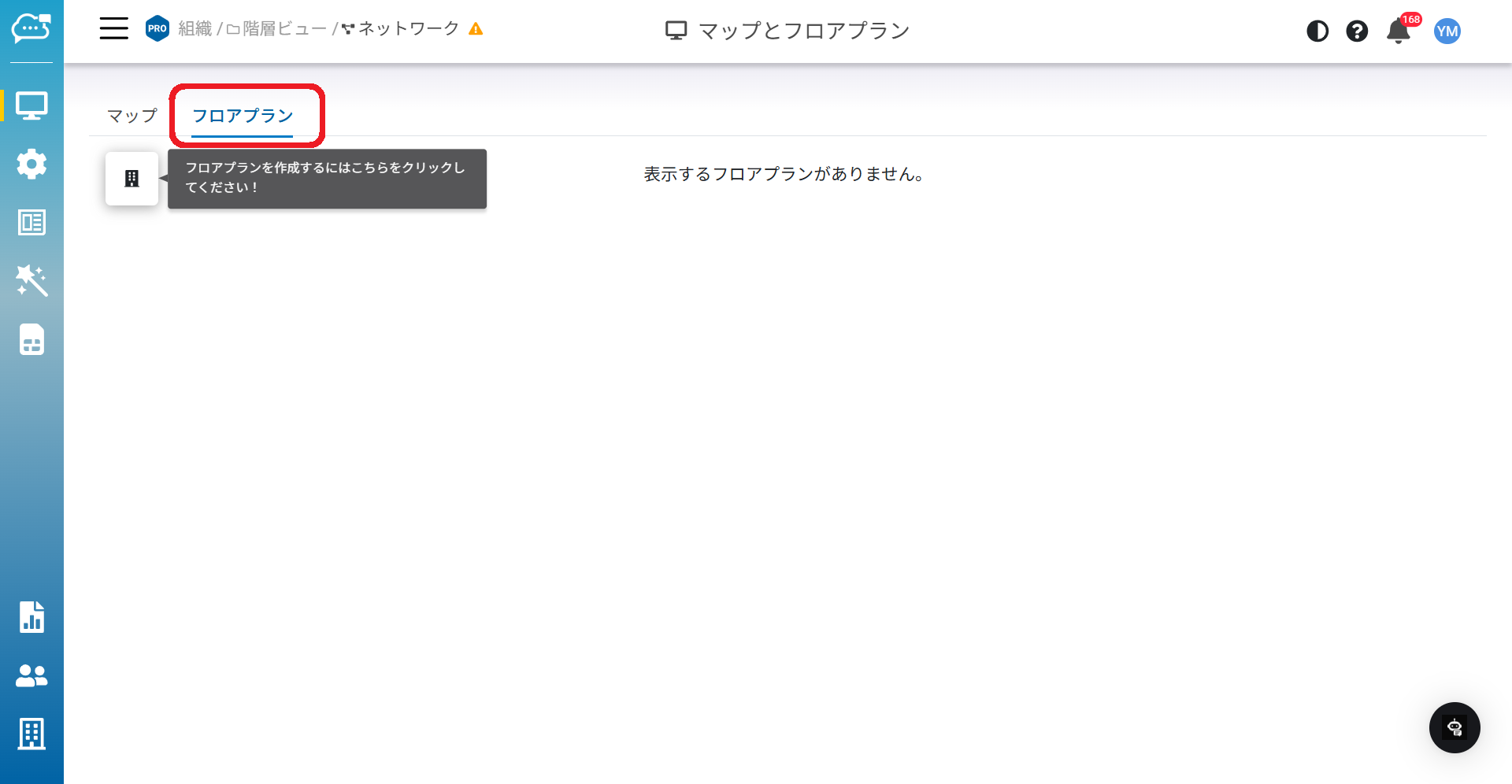Open the settings gear in sidebar
The height and width of the screenshot is (784, 1512).
coord(31,164)
